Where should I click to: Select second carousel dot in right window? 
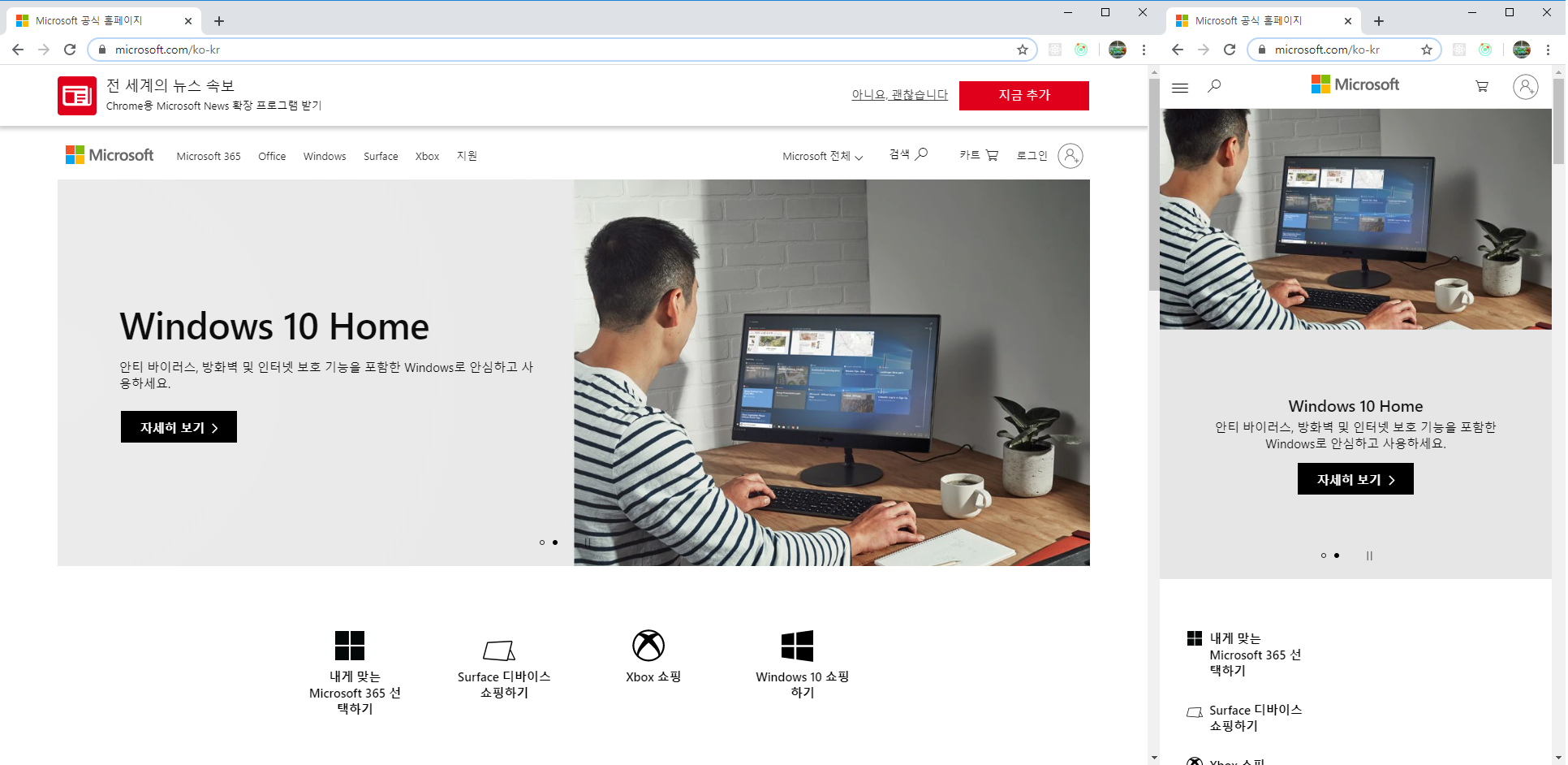tap(1337, 555)
